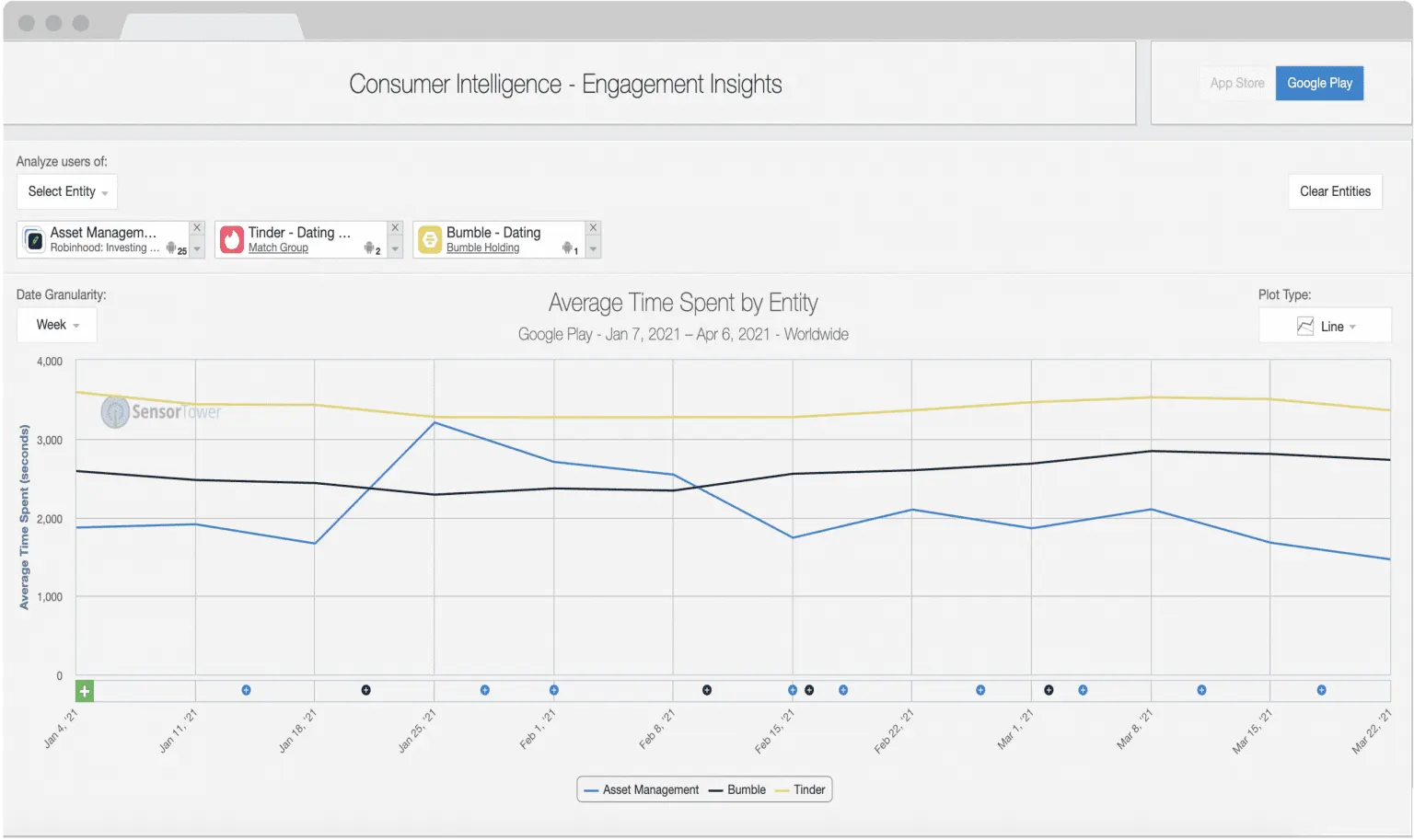1414x840 pixels.
Task: Open blue event marker just after Jan 25
Action: [485, 690]
